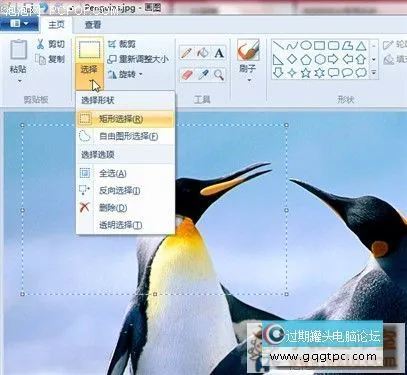Choose the Triangle shape
This screenshot has height=375, width=407.
pyautogui.click(x=361, y=45)
